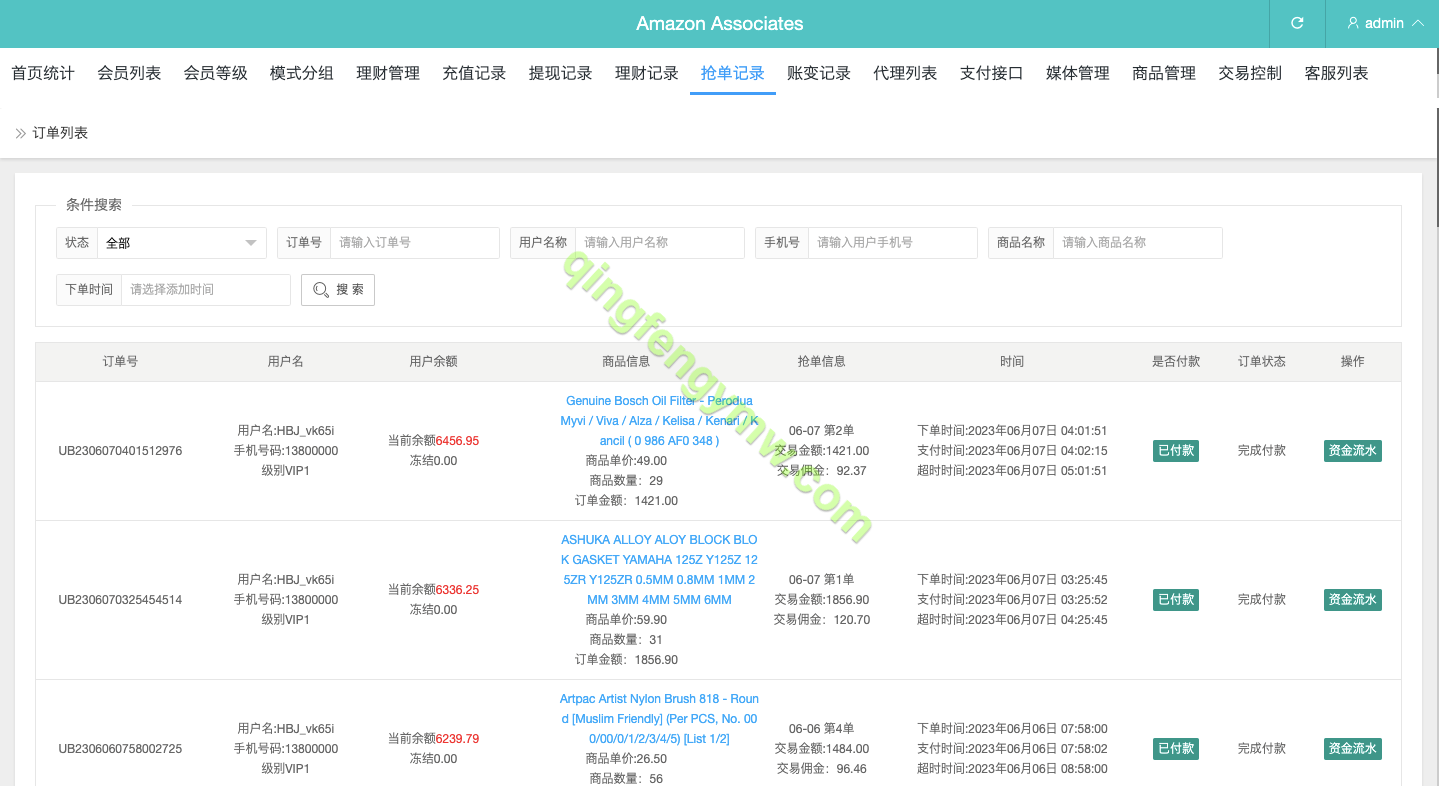The image size is (1439, 786).
Task: Click the 订单号 column header
Action: tap(120, 362)
